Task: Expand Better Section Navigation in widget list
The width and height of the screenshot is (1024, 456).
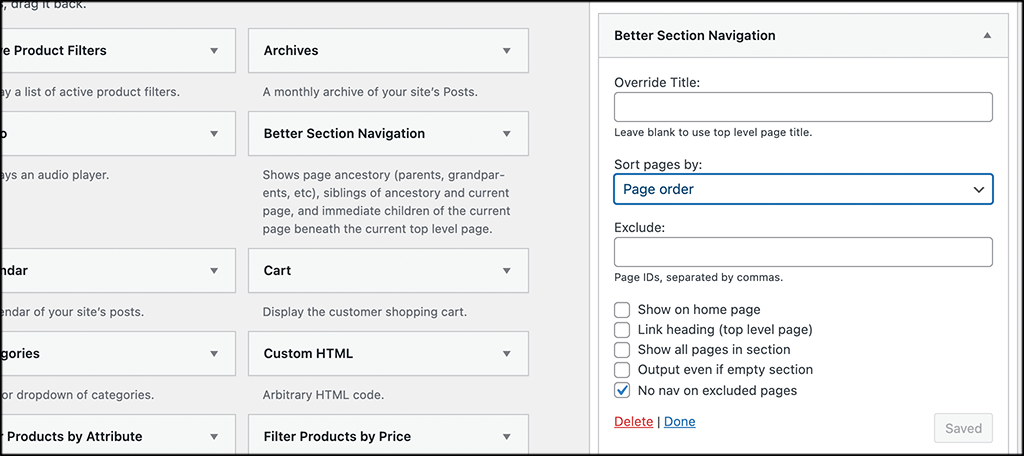Action: [x=506, y=134]
